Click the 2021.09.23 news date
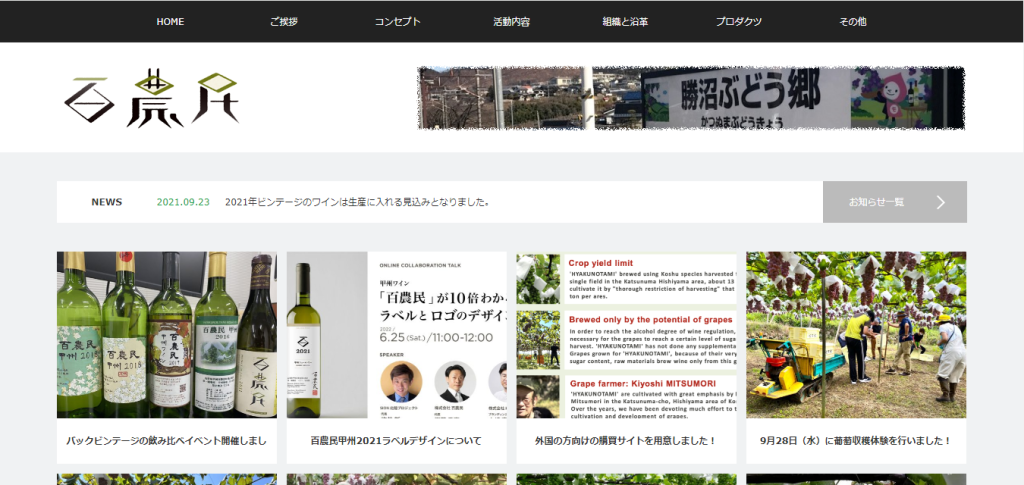This screenshot has width=1024, height=485. point(183,202)
